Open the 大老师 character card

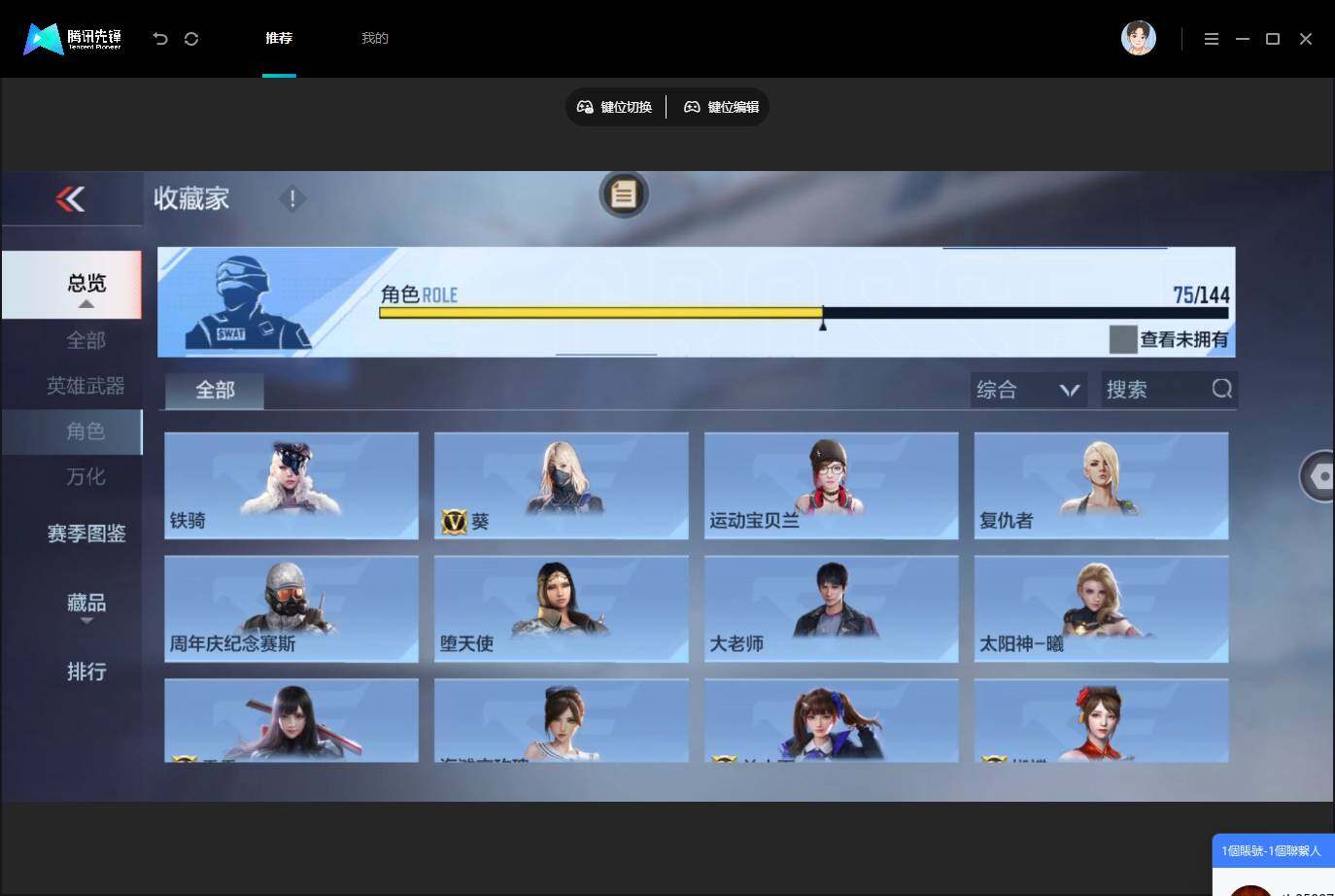[832, 609]
